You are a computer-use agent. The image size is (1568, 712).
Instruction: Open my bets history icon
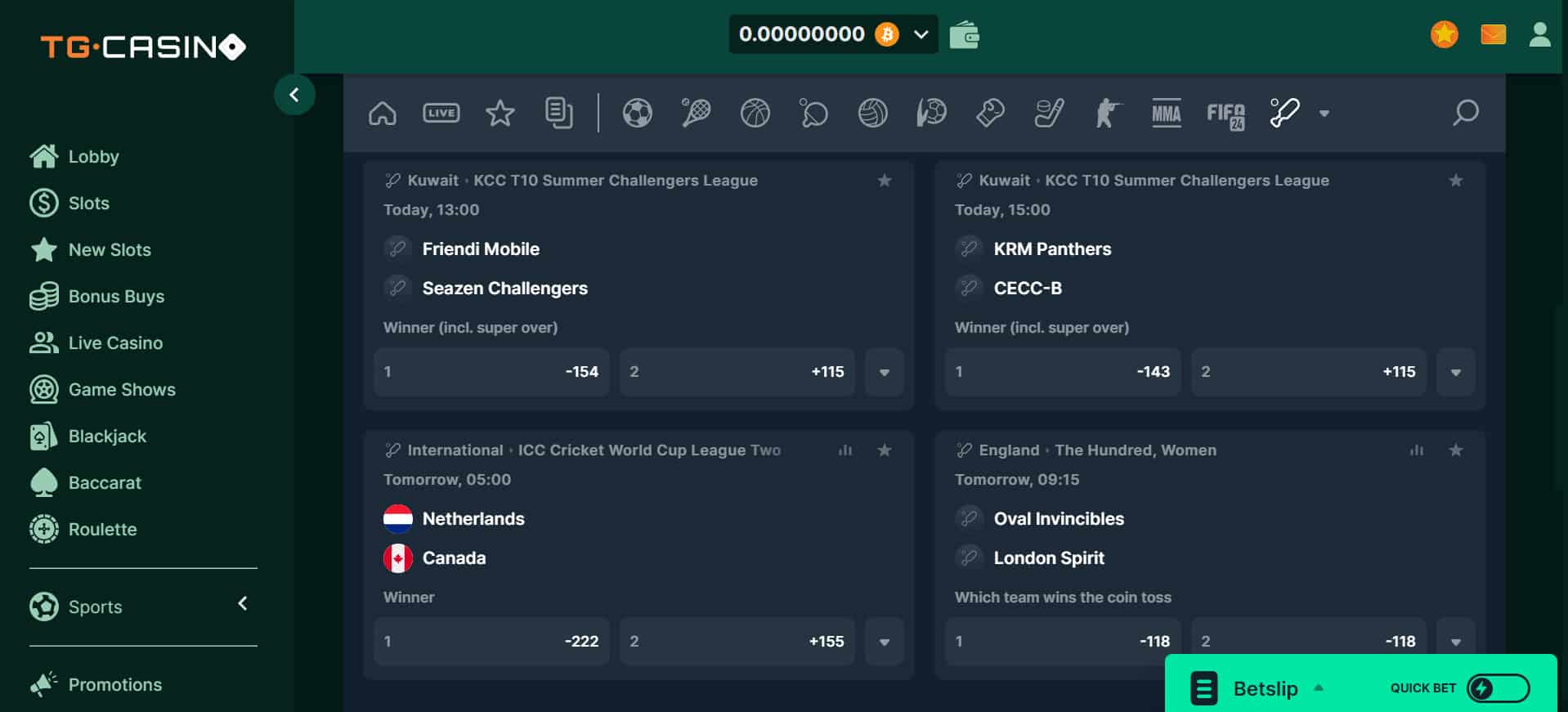pos(558,113)
